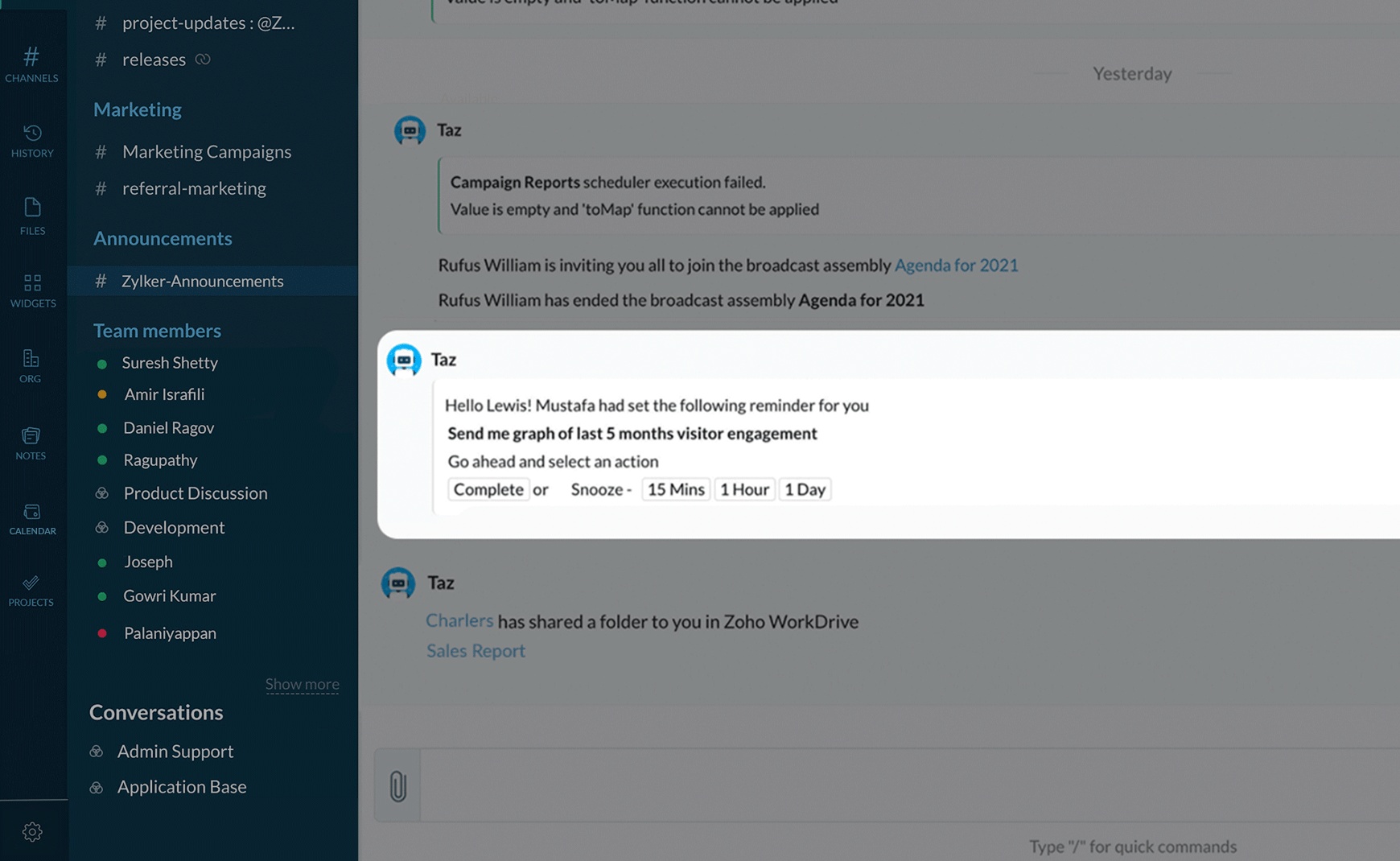
Task: Open chat with Joseph
Action: (148, 562)
